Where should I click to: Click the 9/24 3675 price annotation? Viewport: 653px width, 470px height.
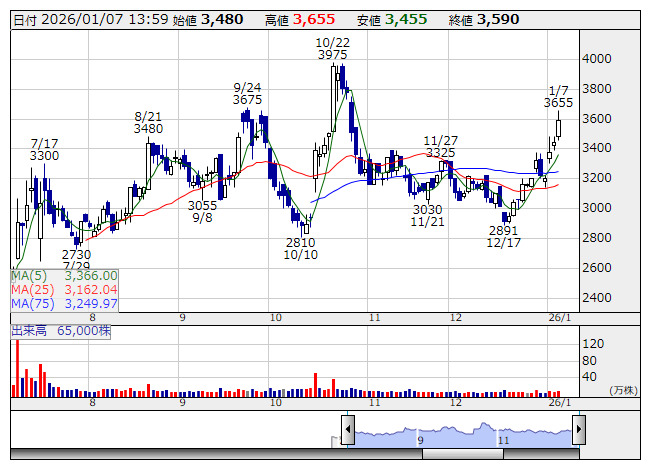point(246,93)
